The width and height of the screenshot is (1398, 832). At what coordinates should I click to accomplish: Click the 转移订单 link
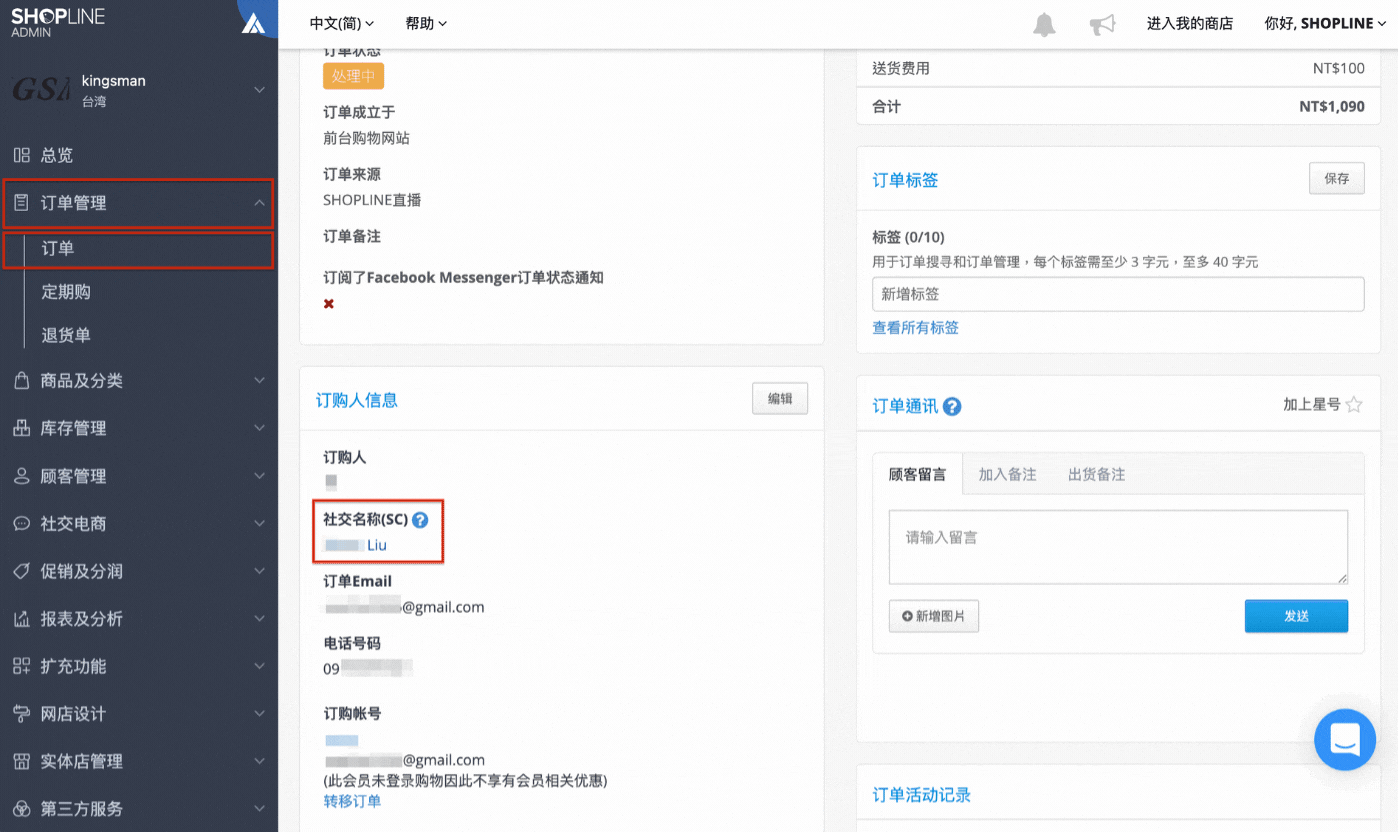click(352, 801)
